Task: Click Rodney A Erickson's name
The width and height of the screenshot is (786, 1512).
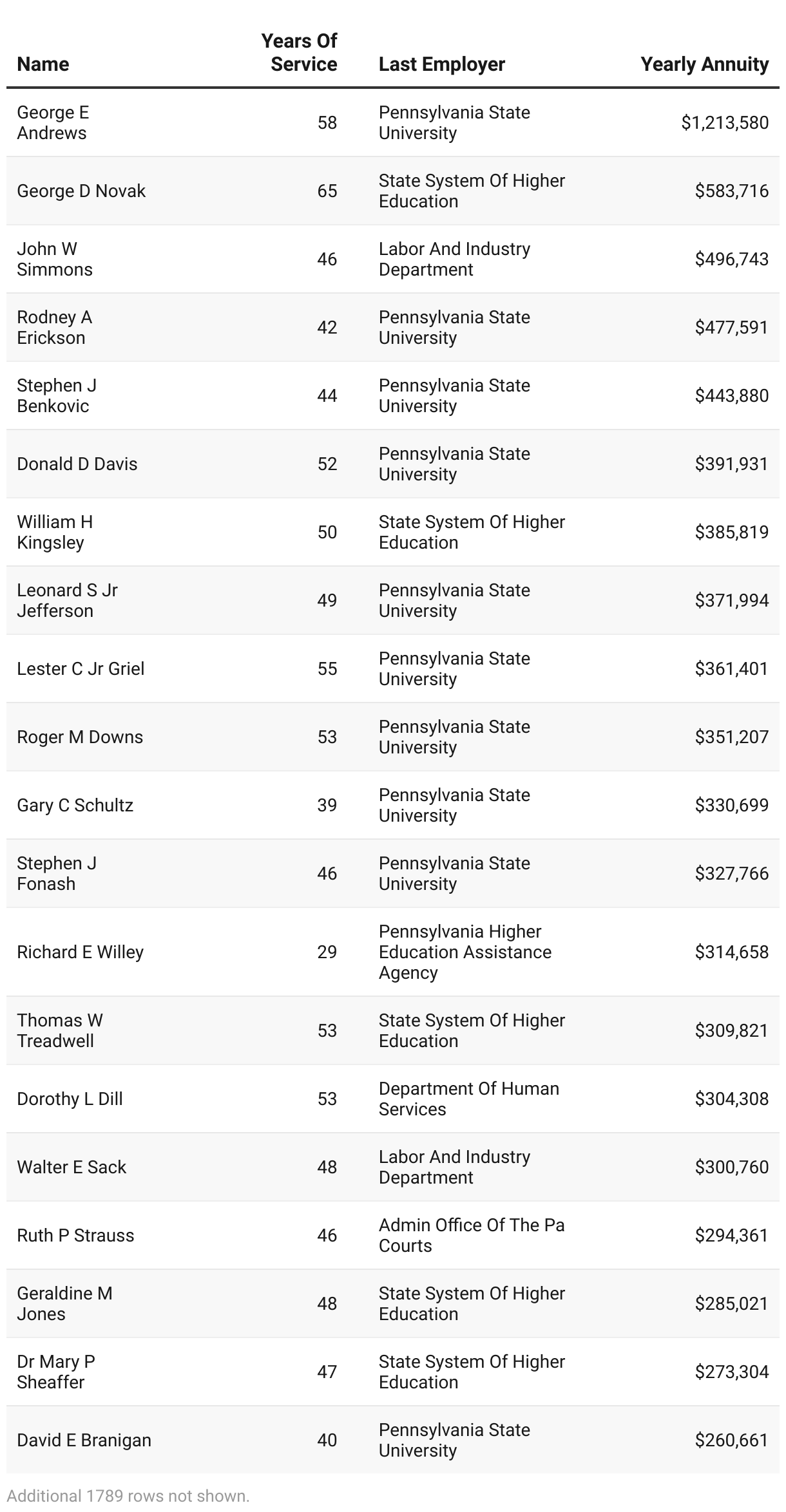Action: tap(55, 327)
